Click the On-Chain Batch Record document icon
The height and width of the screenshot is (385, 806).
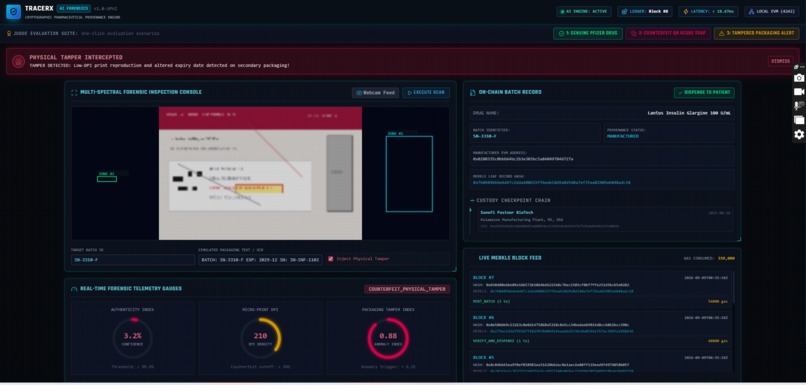(x=473, y=93)
